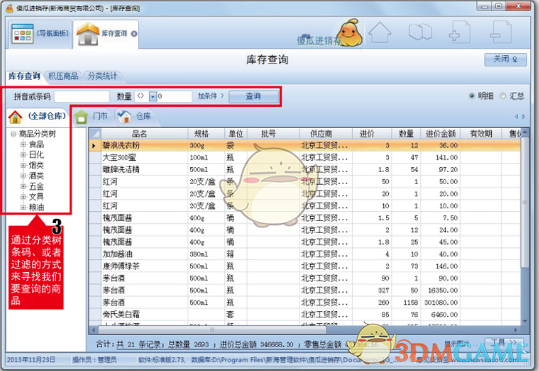Click the home icon in top toolbar
Viewport: 539px width, 371px height.
tap(380, 33)
